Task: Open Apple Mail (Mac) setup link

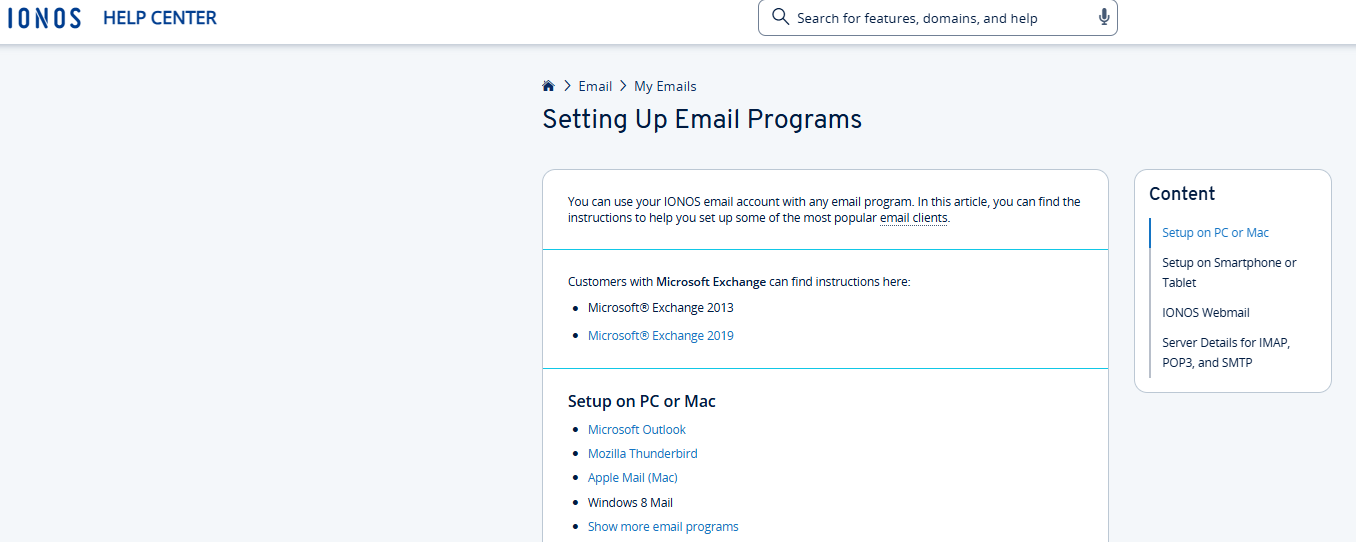Action: (633, 478)
